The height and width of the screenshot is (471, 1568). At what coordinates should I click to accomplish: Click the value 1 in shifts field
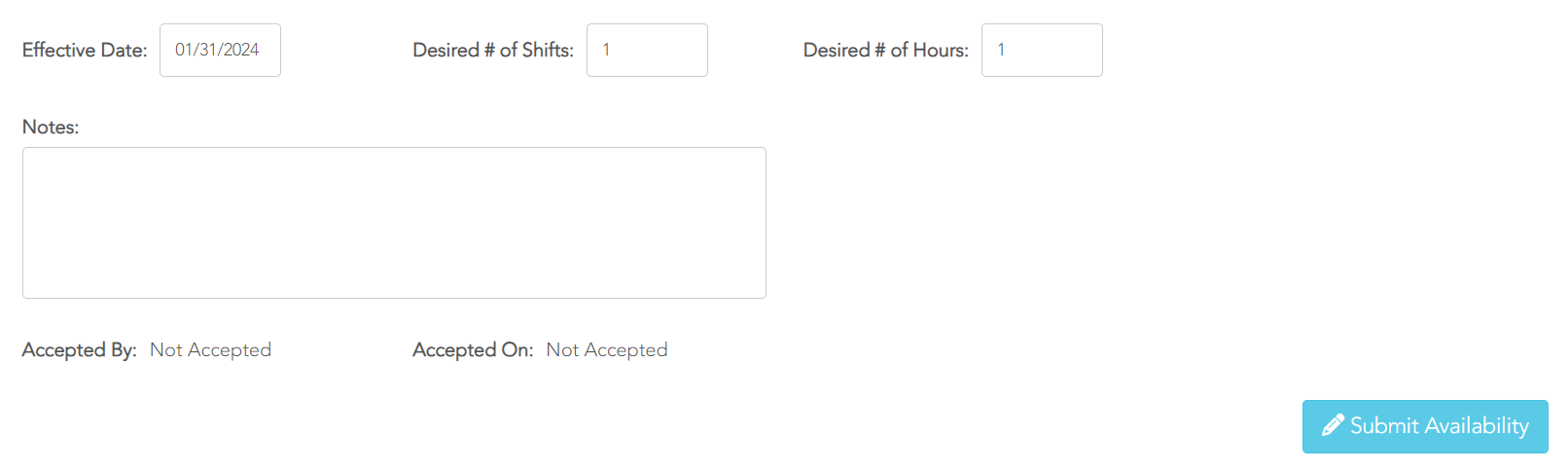606,50
